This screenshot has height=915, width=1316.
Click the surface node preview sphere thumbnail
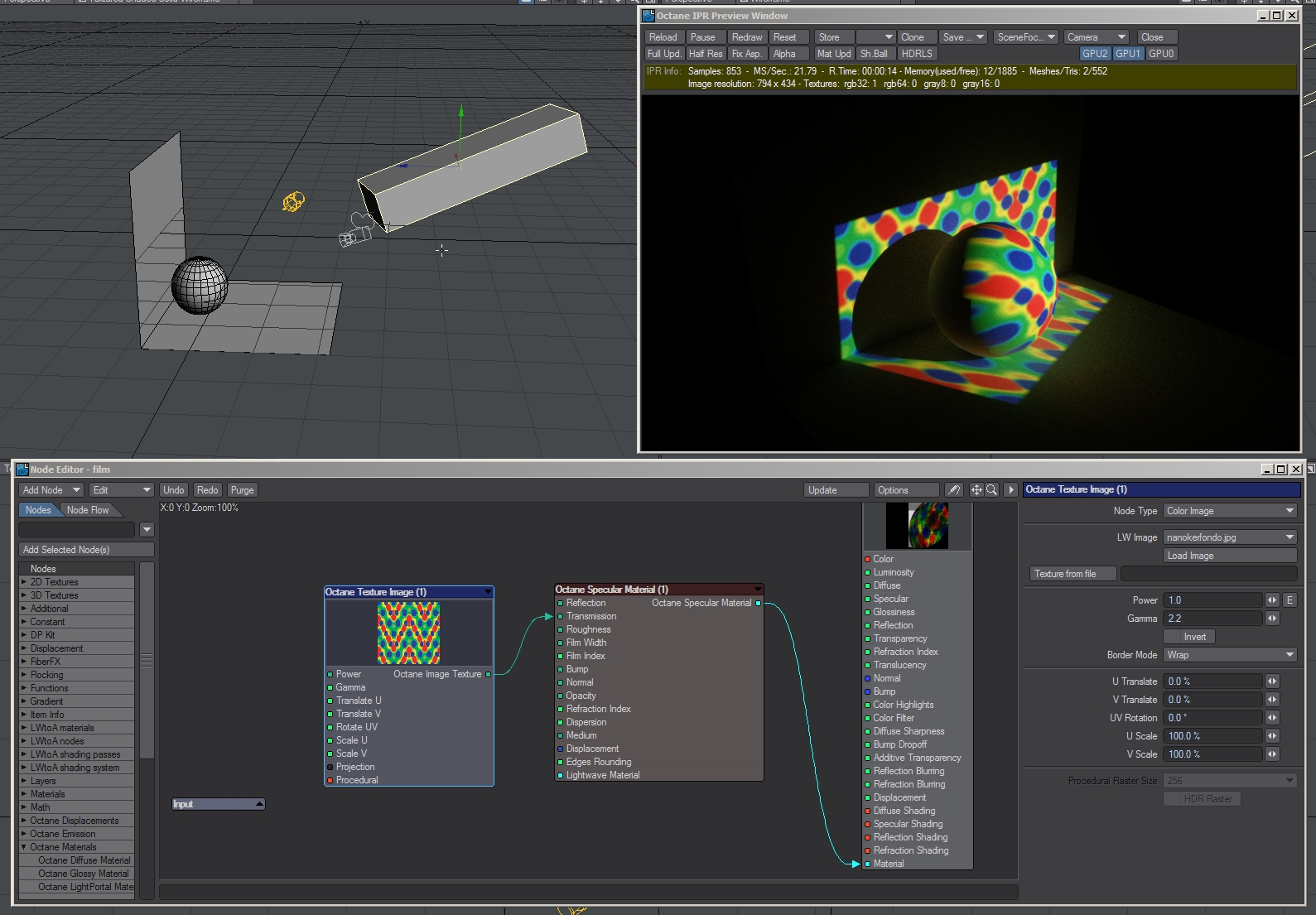tap(917, 526)
